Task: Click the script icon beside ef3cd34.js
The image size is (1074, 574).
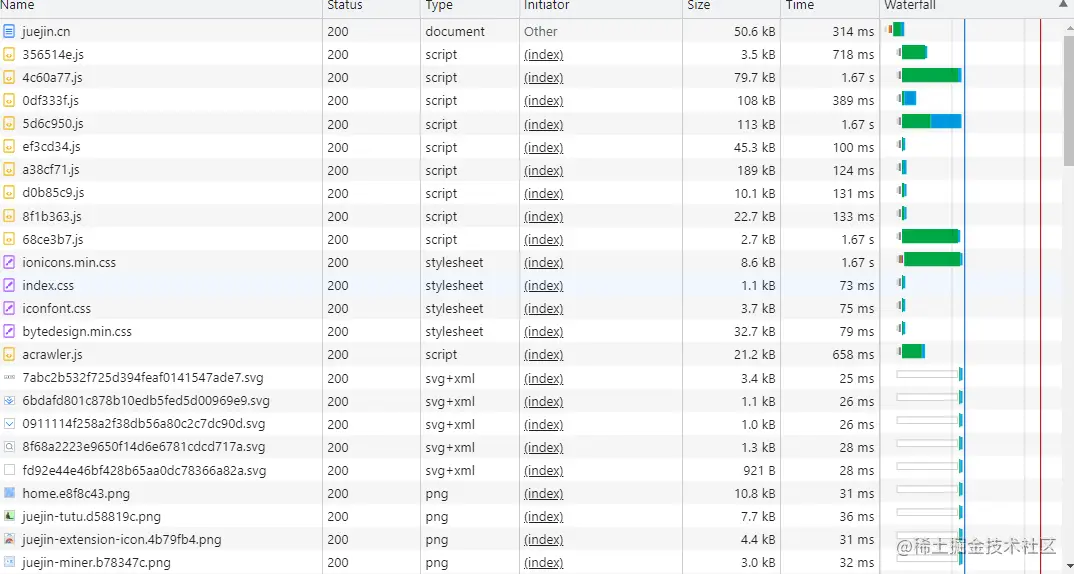Action: pos(9,147)
